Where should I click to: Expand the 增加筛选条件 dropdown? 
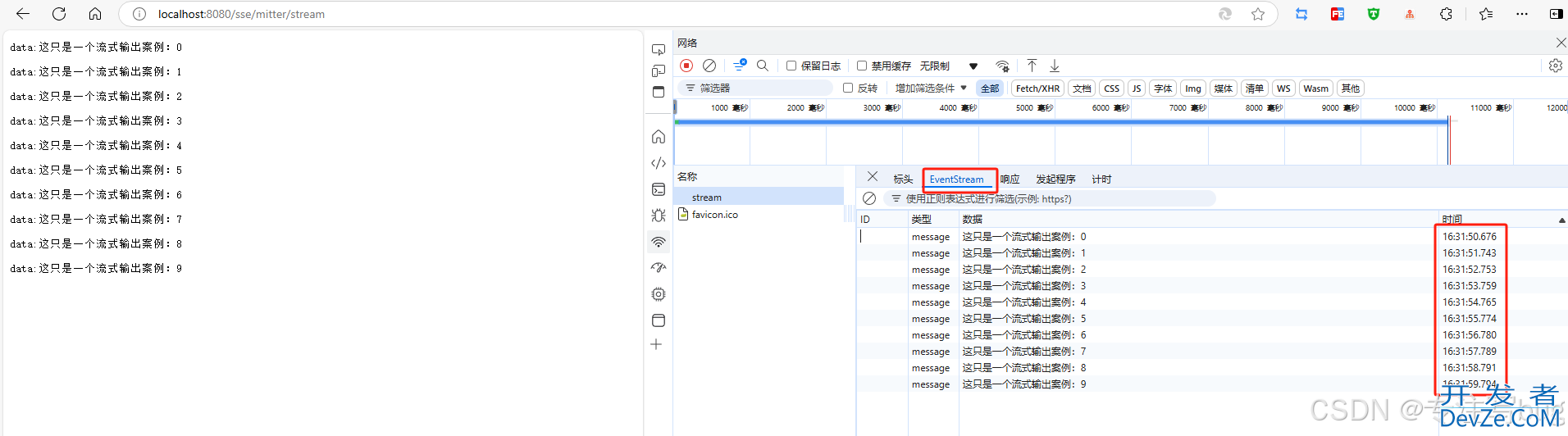pyautogui.click(x=931, y=88)
